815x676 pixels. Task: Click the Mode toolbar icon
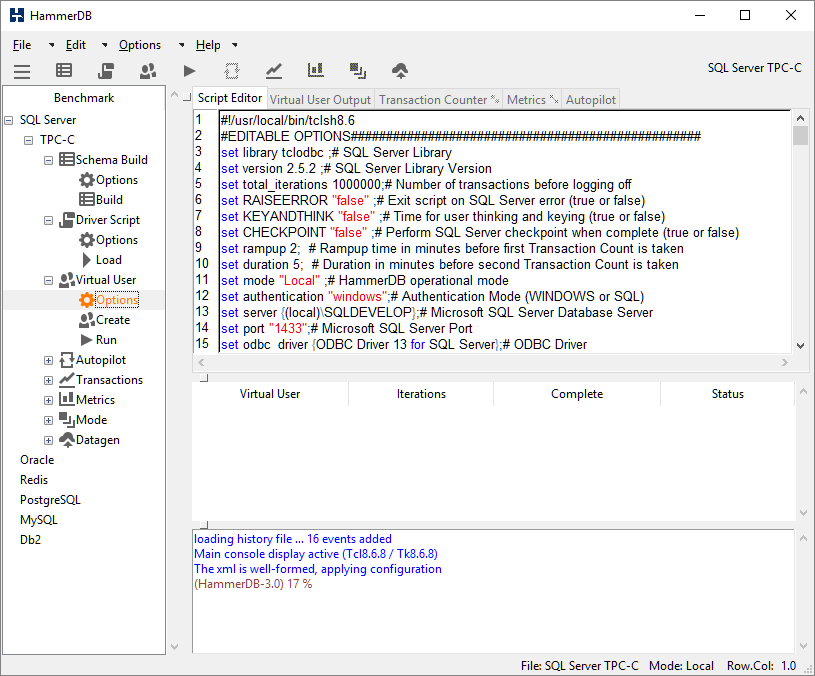click(x=358, y=71)
